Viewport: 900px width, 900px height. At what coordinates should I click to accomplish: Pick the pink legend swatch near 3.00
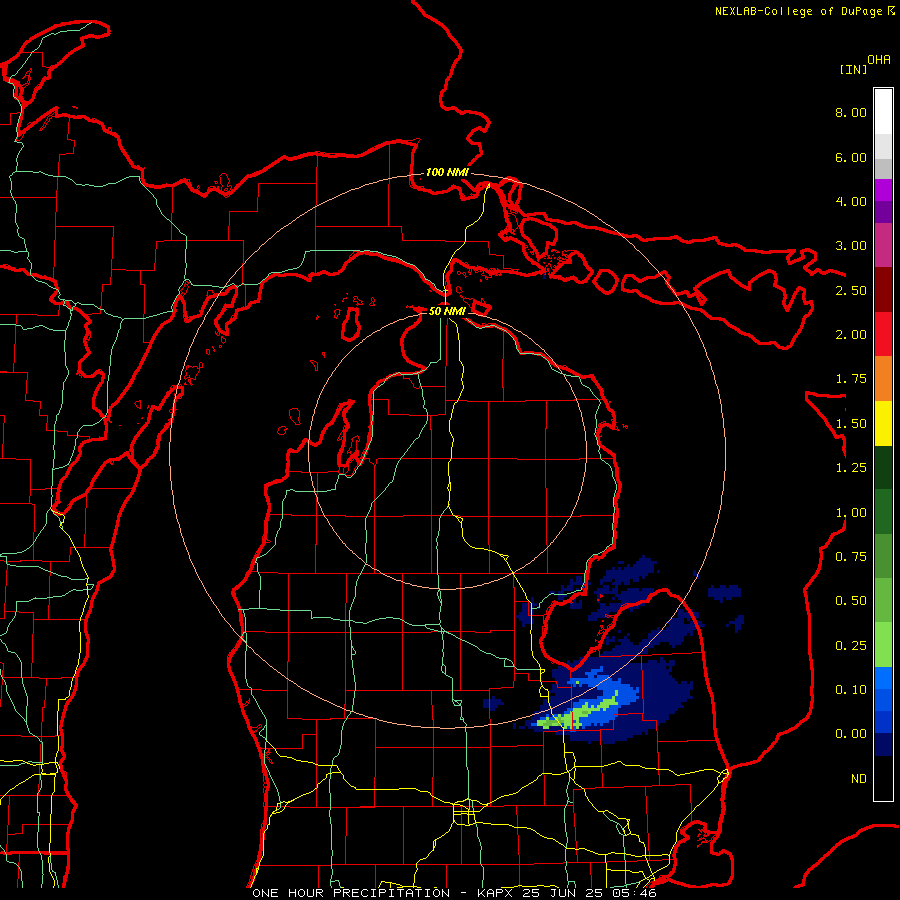tap(883, 246)
